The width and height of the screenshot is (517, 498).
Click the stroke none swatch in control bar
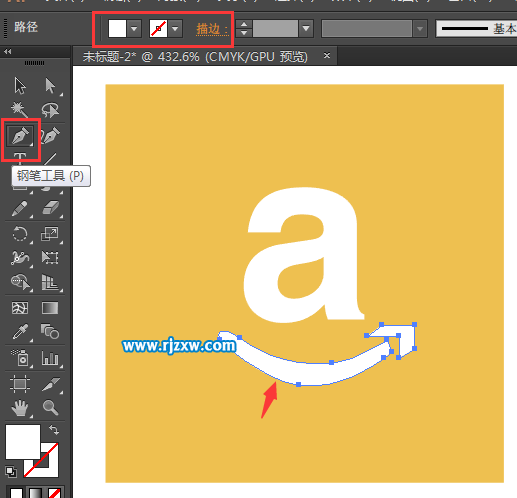158,29
